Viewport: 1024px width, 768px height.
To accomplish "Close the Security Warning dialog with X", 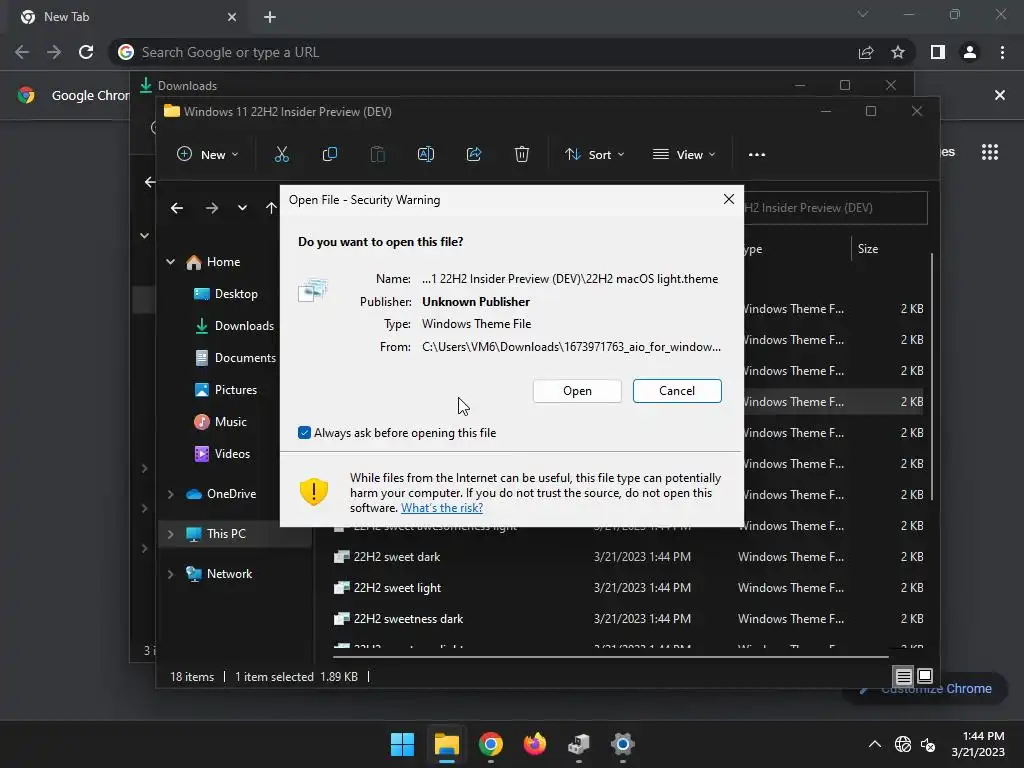I will click(x=729, y=199).
